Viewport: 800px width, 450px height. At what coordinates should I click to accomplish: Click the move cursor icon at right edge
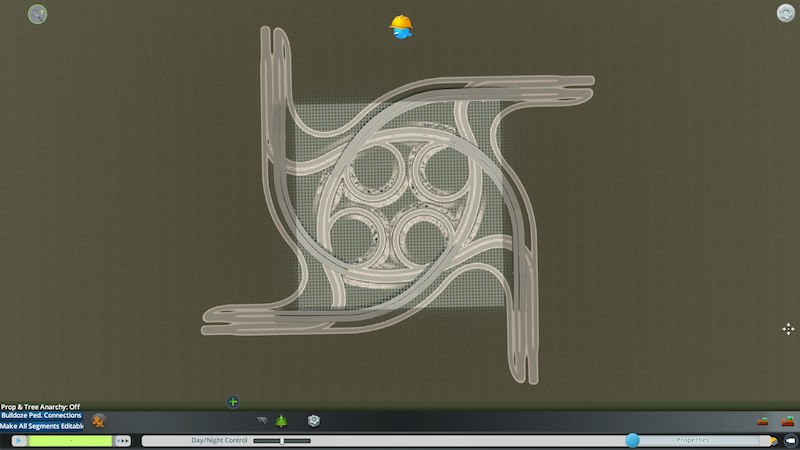(x=788, y=328)
